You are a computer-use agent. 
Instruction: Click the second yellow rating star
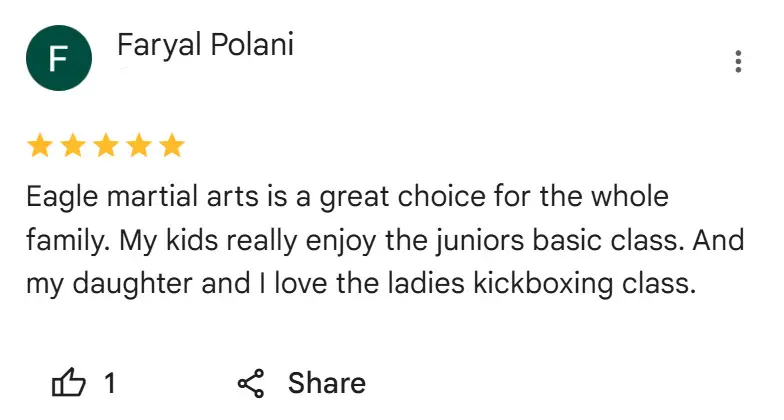(x=73, y=146)
